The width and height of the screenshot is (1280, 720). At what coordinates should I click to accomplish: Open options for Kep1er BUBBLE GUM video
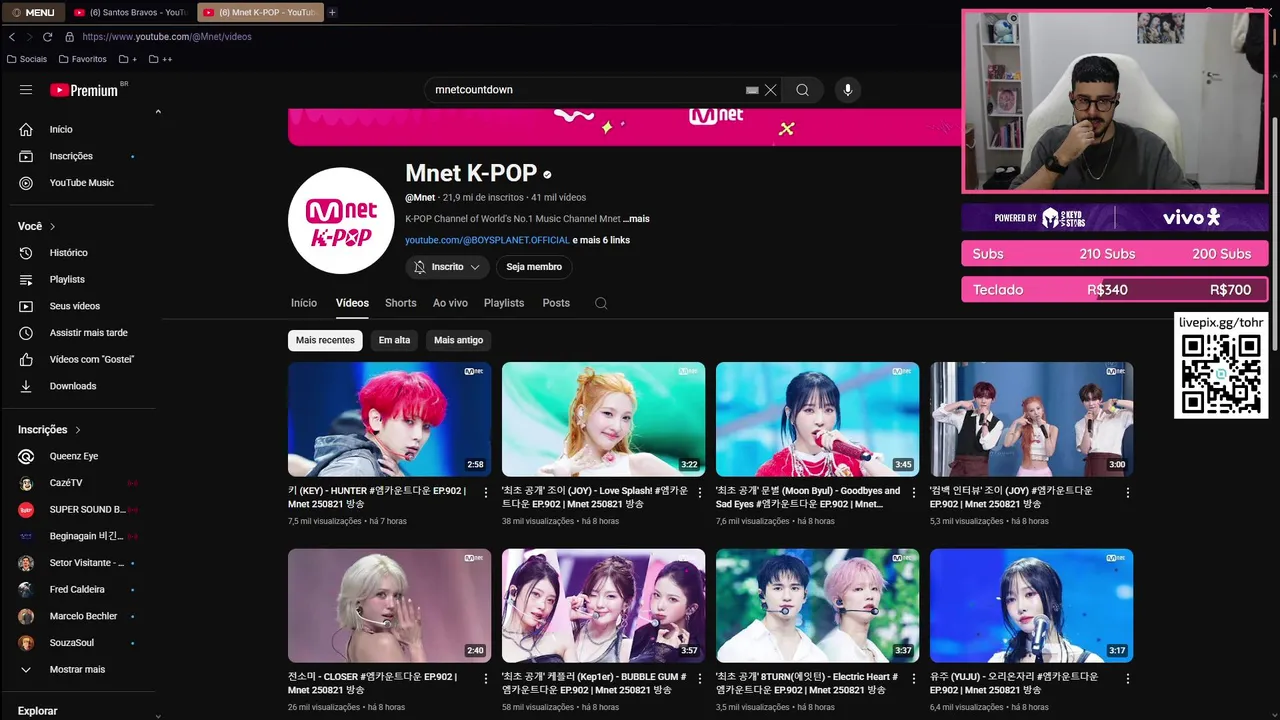(x=700, y=679)
